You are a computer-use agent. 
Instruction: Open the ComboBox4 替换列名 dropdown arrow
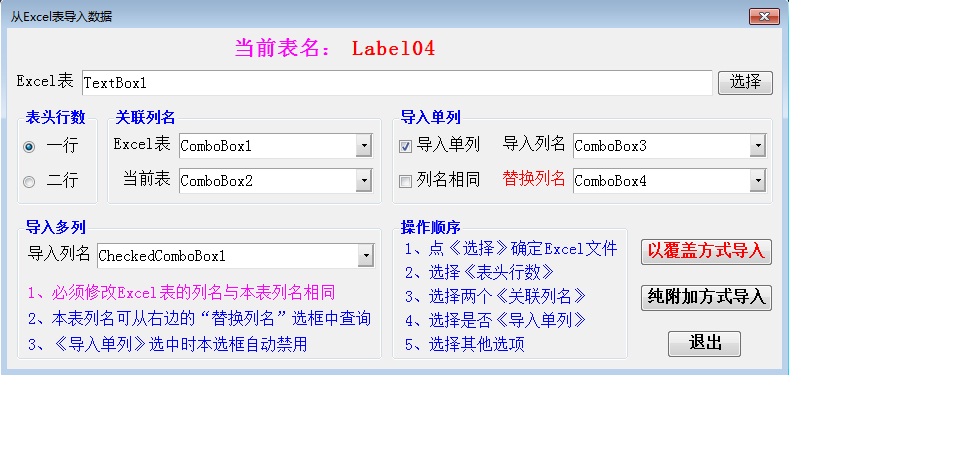coord(758,181)
